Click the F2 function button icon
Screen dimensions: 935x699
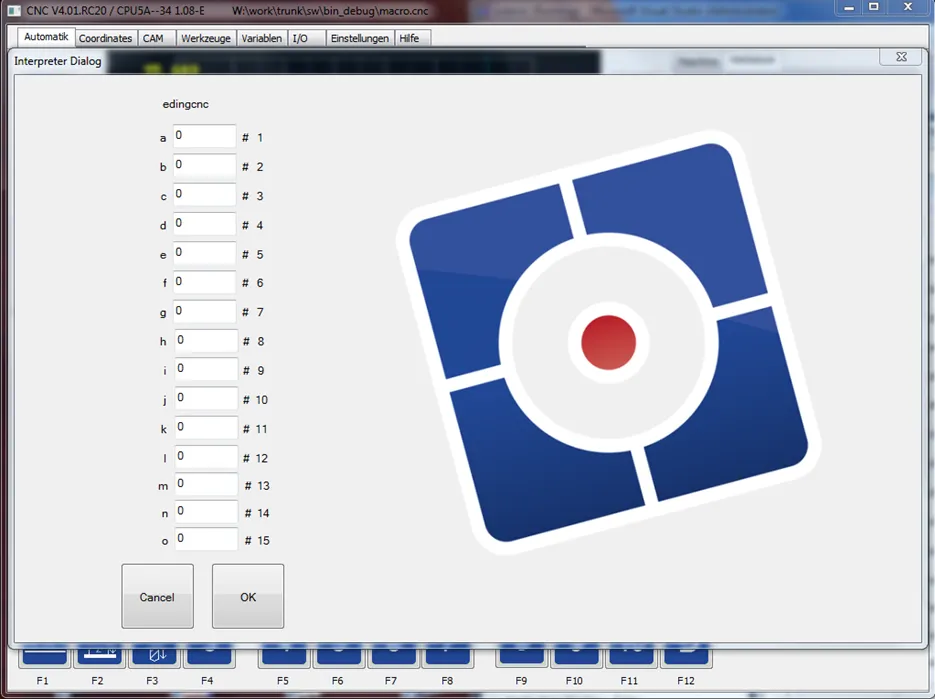coord(98,656)
